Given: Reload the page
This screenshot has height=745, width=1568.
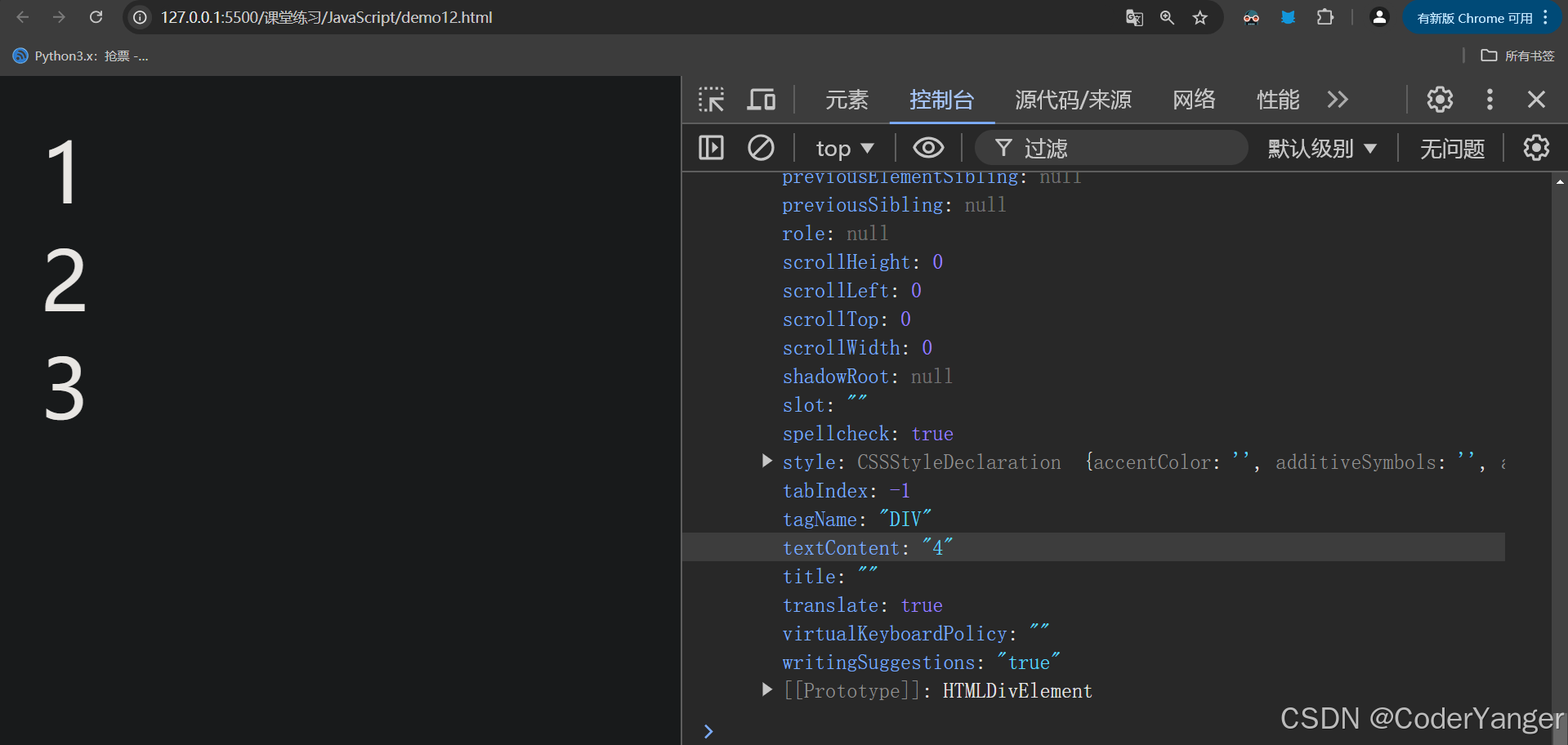Looking at the screenshot, I should tap(96, 17).
